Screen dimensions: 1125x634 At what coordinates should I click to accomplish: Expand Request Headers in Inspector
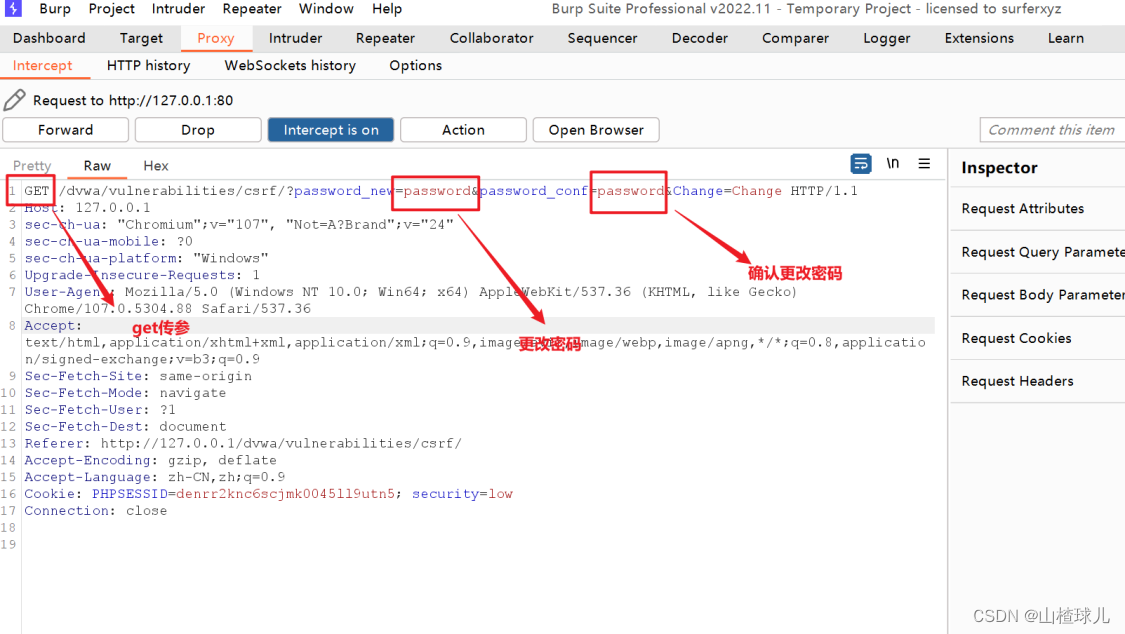click(x=1037, y=381)
